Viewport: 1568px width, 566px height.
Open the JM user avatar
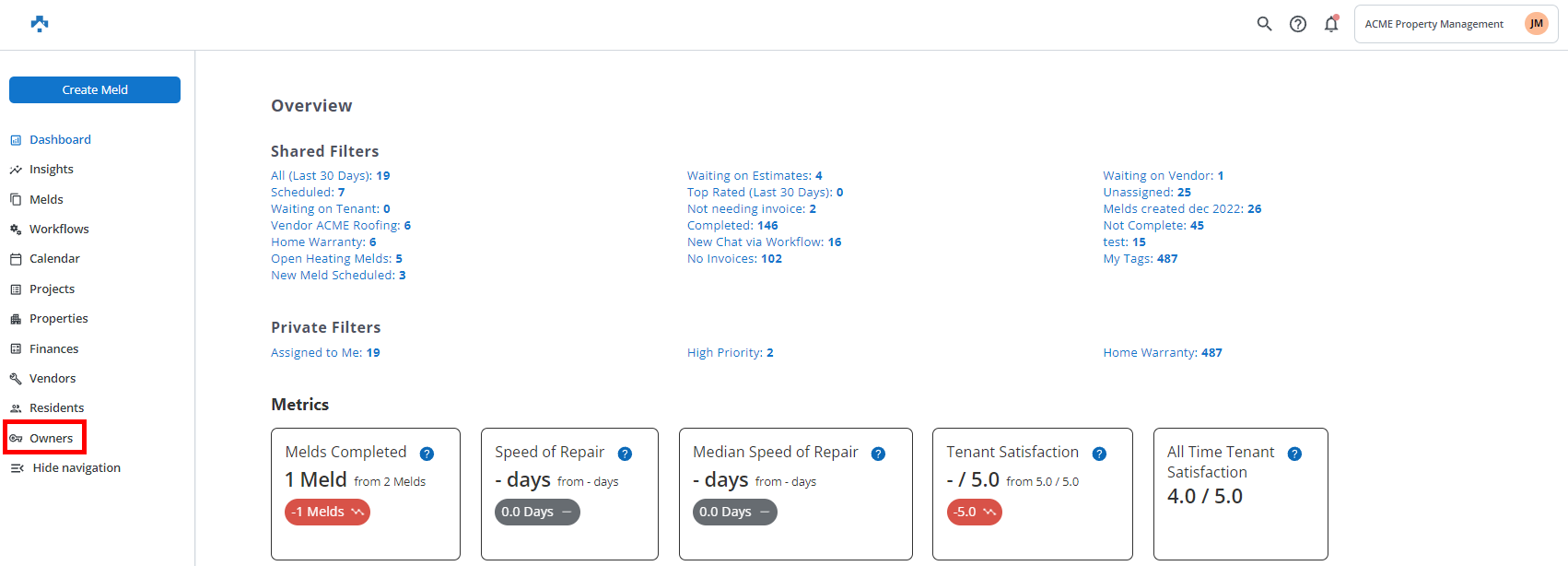pos(1536,24)
